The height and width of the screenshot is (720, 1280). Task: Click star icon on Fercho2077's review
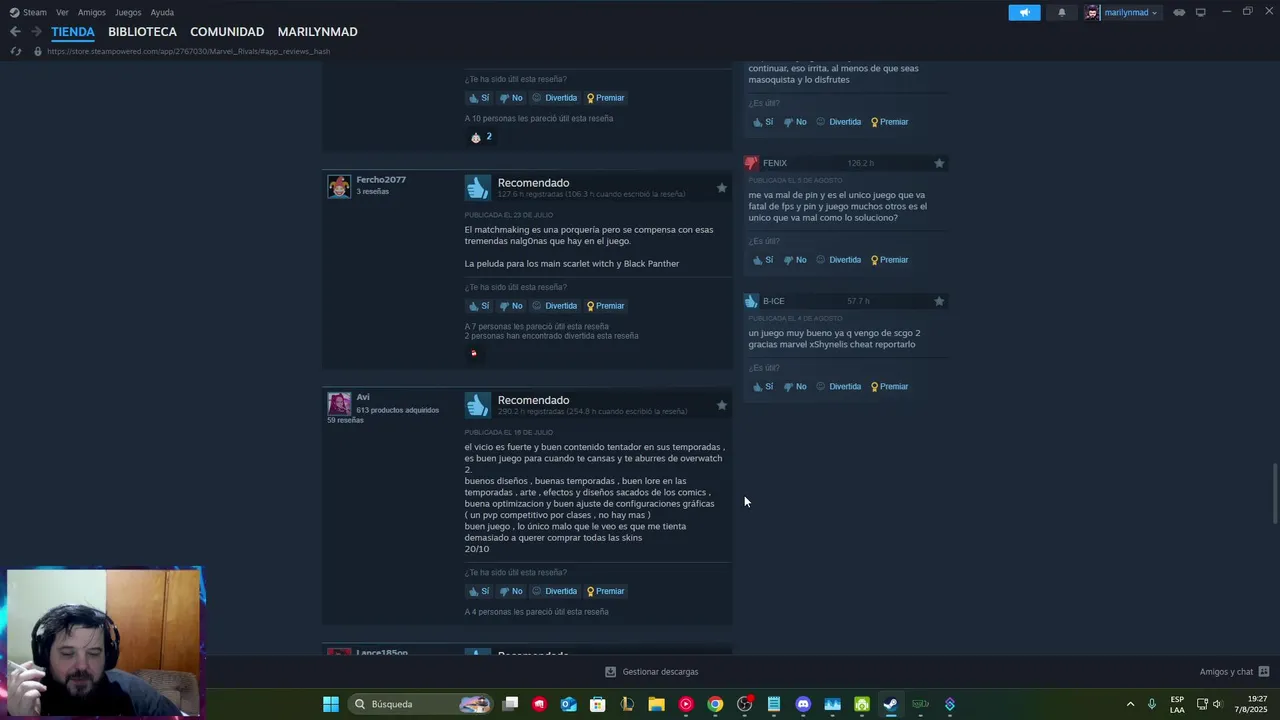(x=722, y=188)
